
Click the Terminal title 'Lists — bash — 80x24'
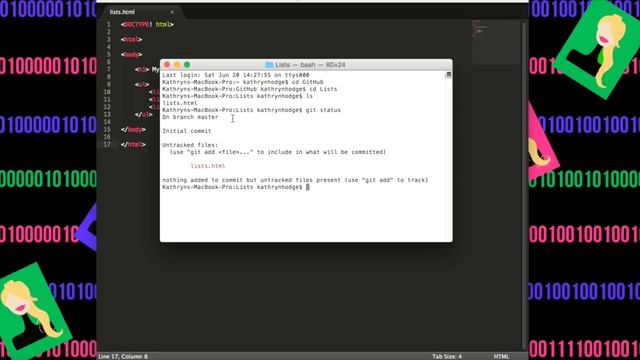point(310,65)
